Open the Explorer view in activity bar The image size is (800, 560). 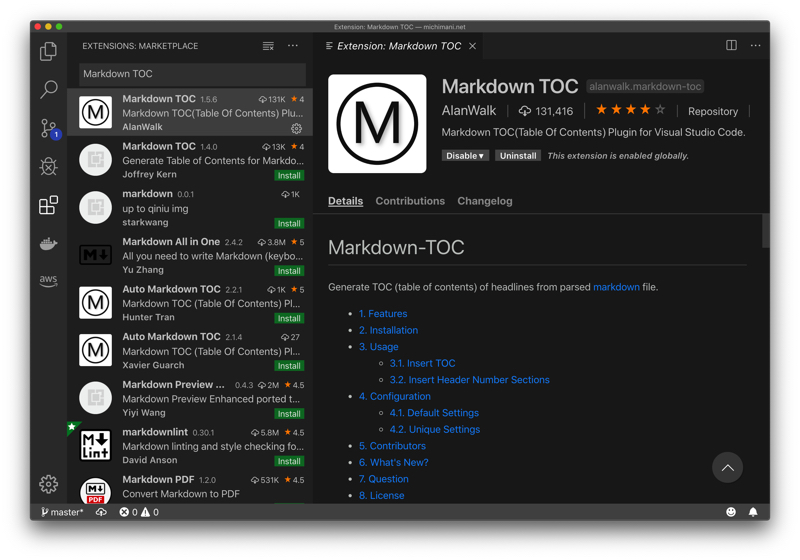click(x=48, y=51)
